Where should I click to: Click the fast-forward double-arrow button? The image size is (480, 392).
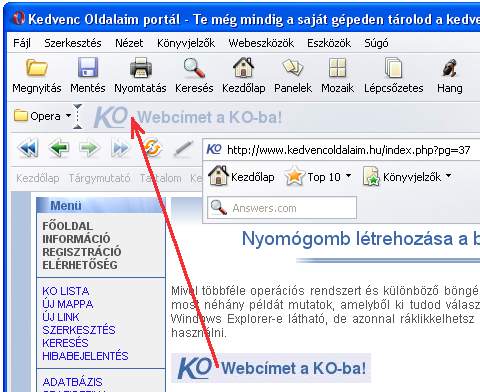[120, 148]
